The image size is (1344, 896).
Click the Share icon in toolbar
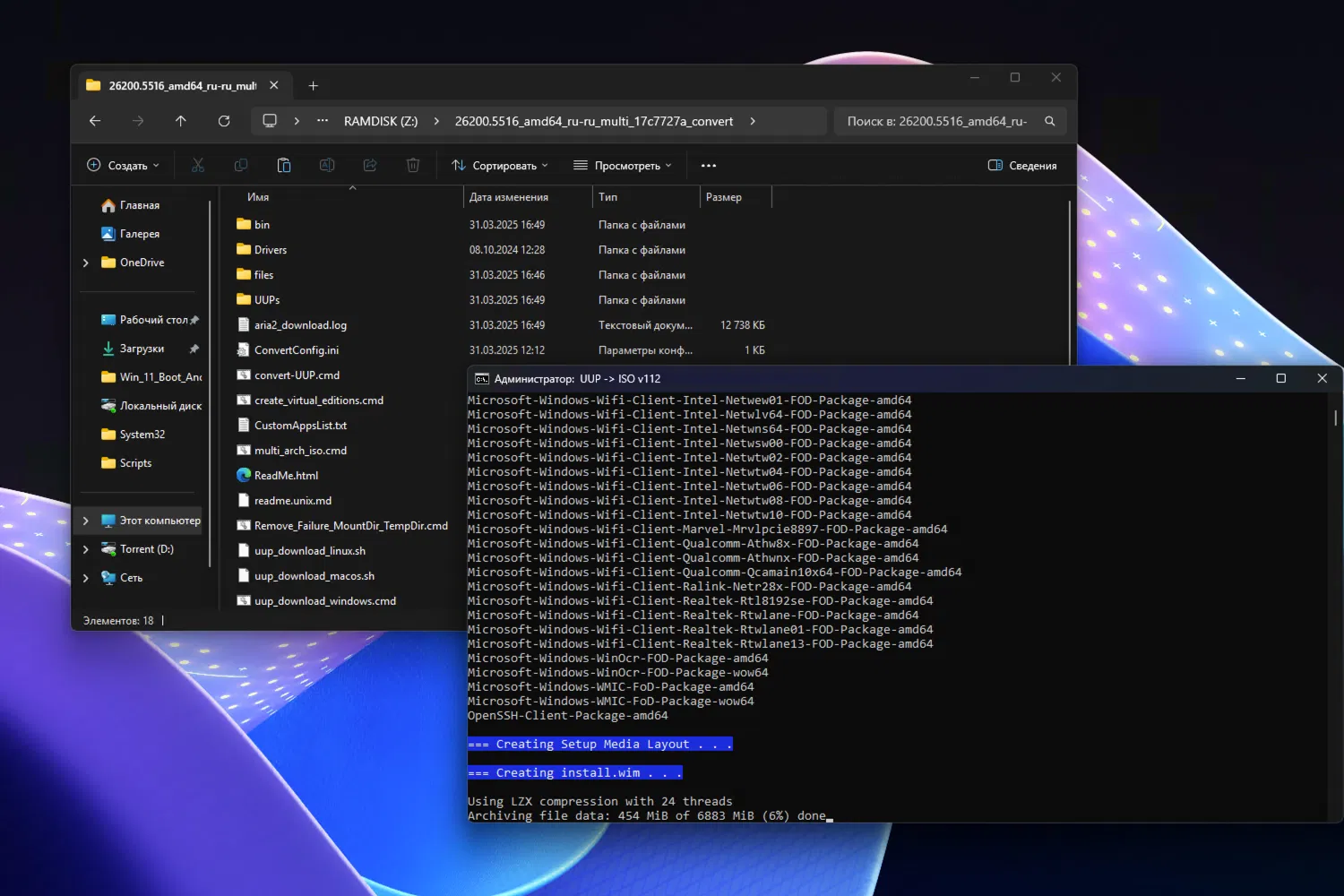tap(370, 165)
